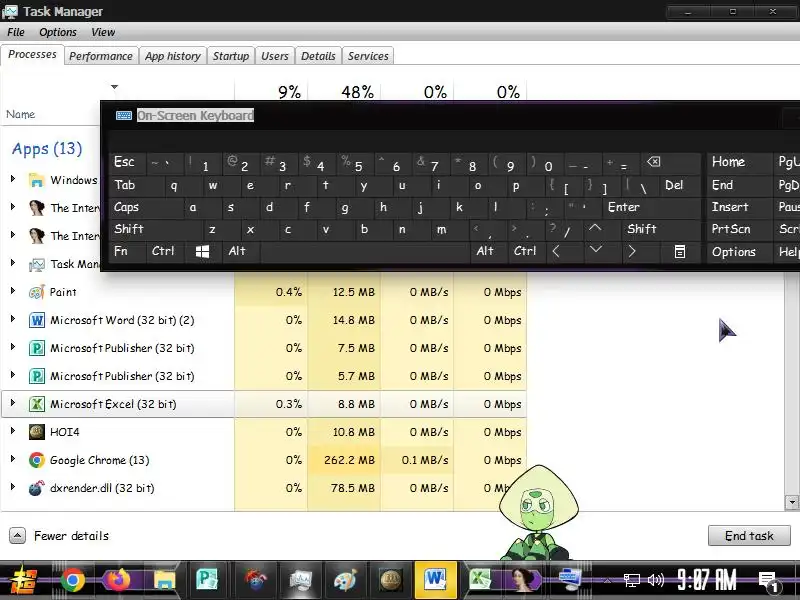
Task: Toggle Fn key on On-Screen Keyboard
Action: tap(128, 251)
